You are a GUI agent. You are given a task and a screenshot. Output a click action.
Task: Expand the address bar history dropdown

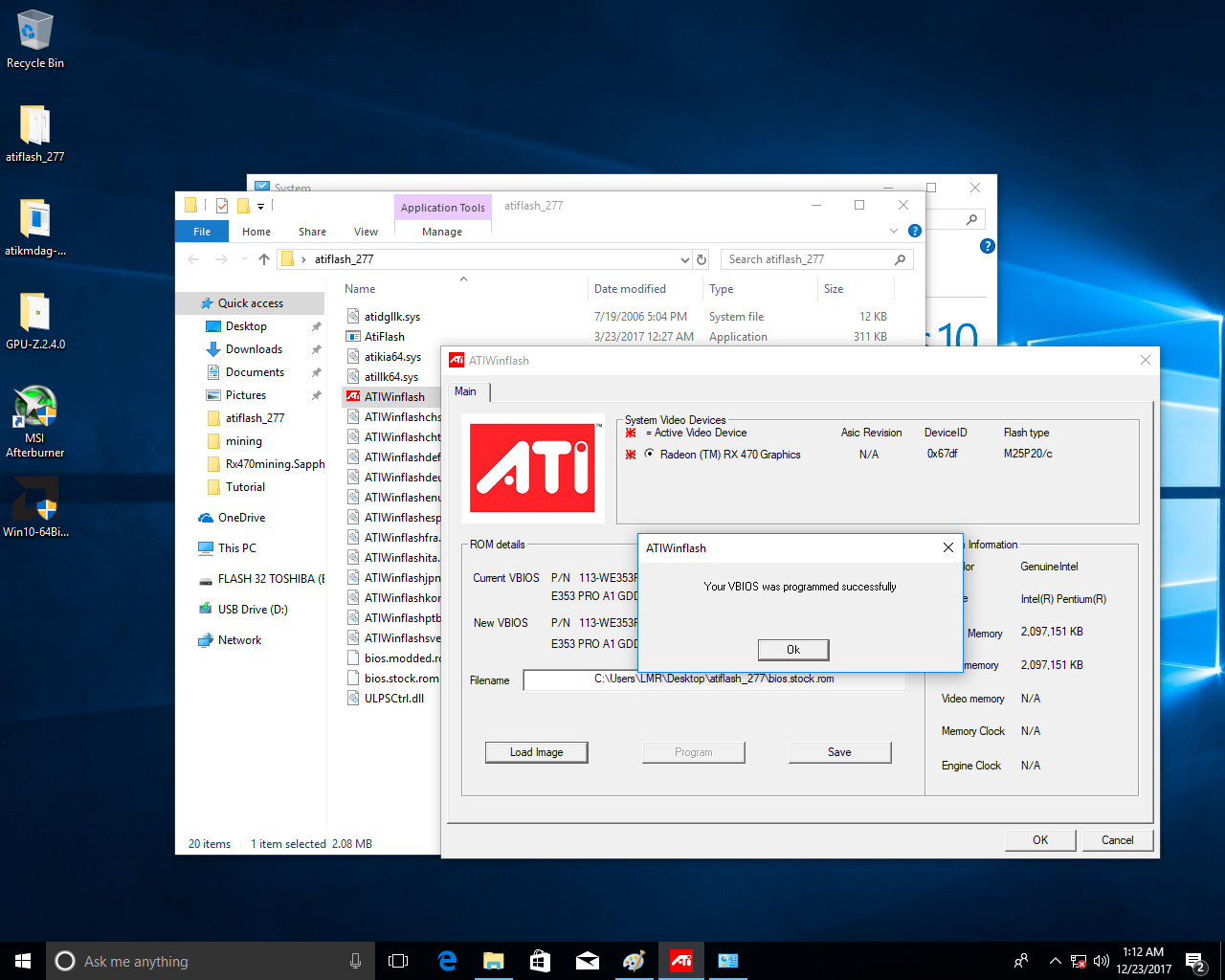point(684,259)
